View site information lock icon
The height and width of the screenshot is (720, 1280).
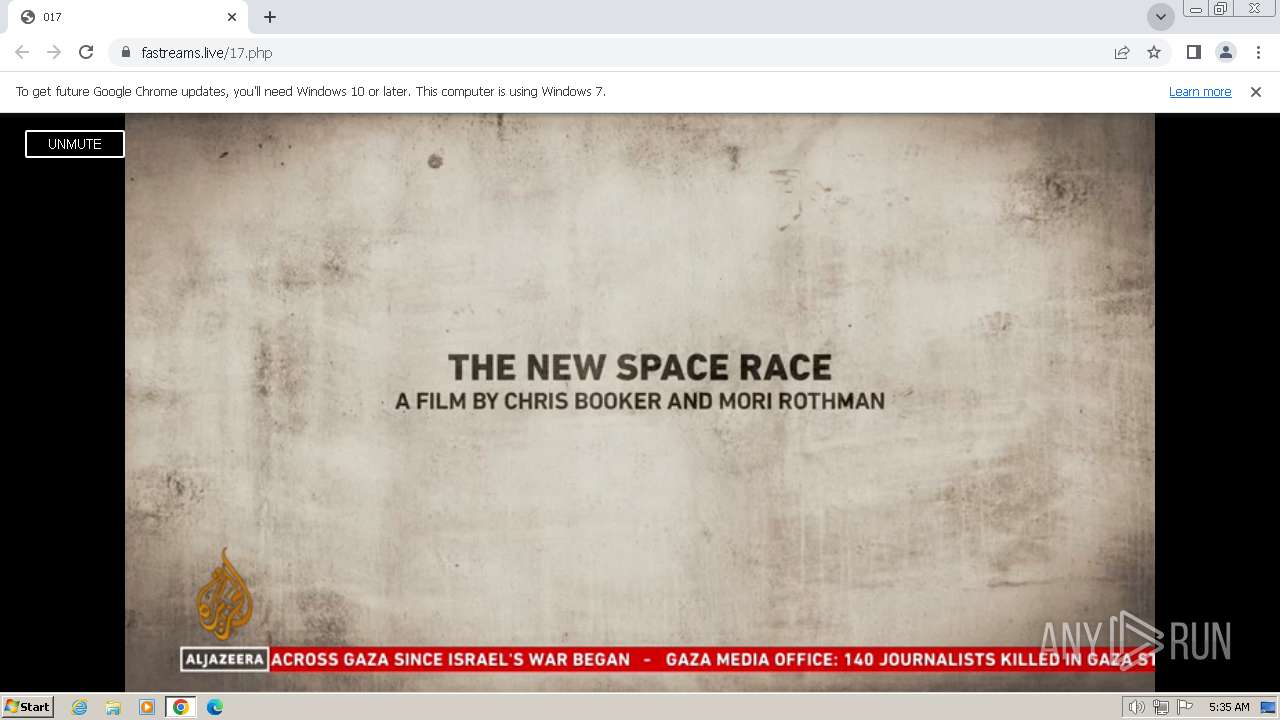coord(126,52)
